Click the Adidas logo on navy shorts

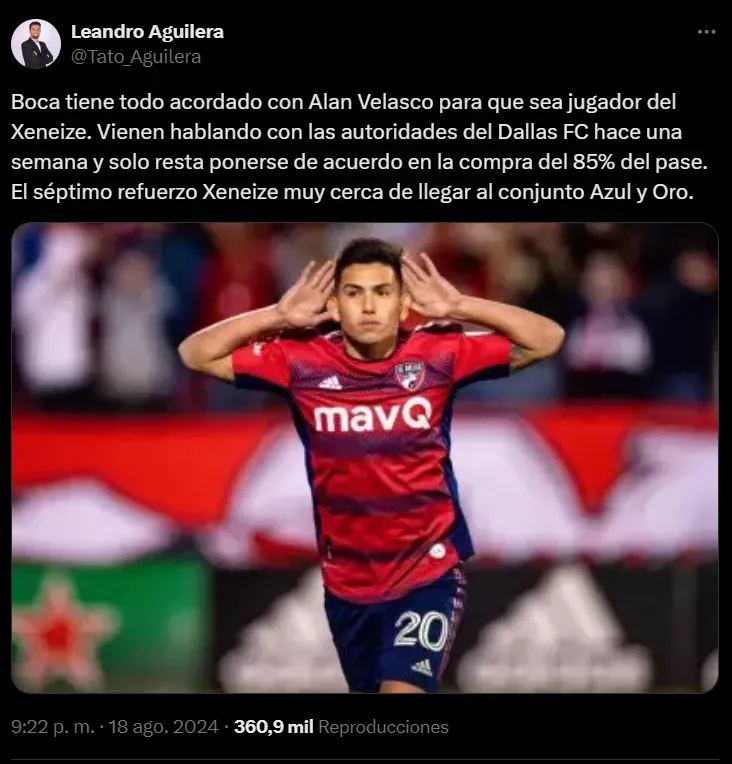422,667
